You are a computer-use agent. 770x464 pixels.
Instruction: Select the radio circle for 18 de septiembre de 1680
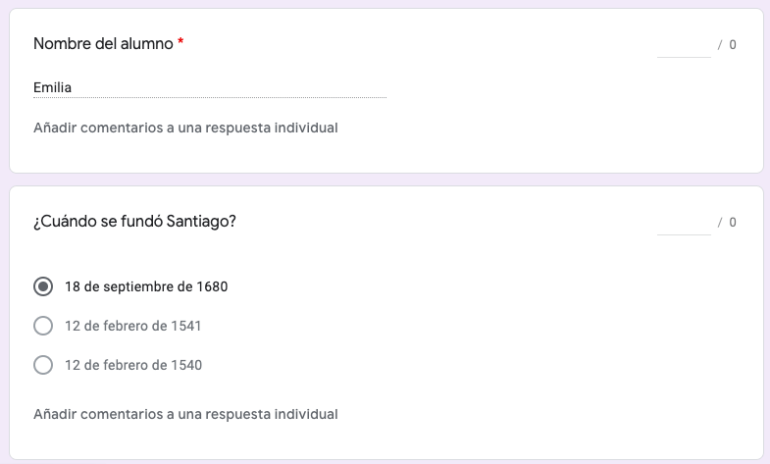(x=43, y=287)
